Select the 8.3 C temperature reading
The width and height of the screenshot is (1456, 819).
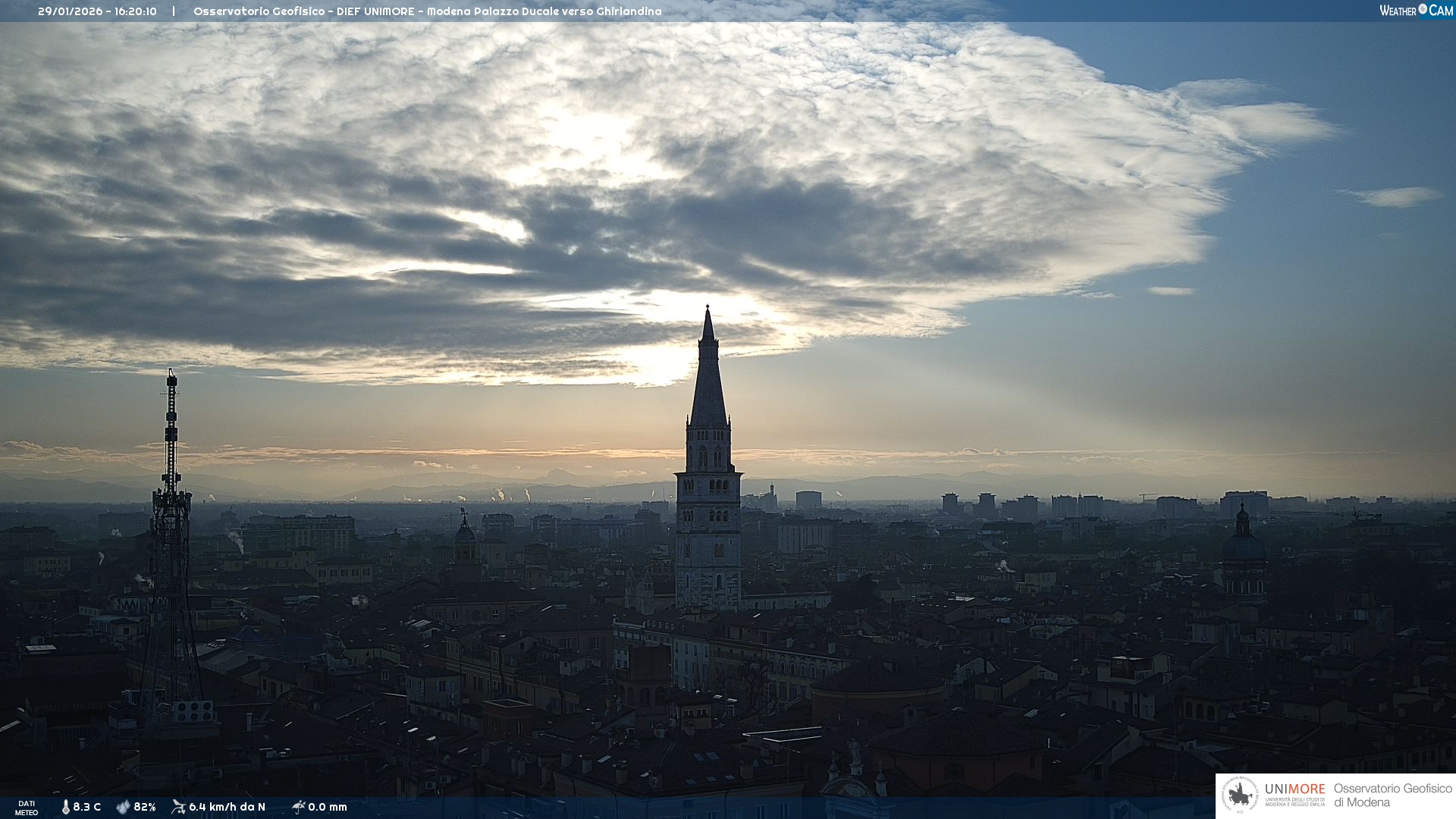pyautogui.click(x=87, y=807)
